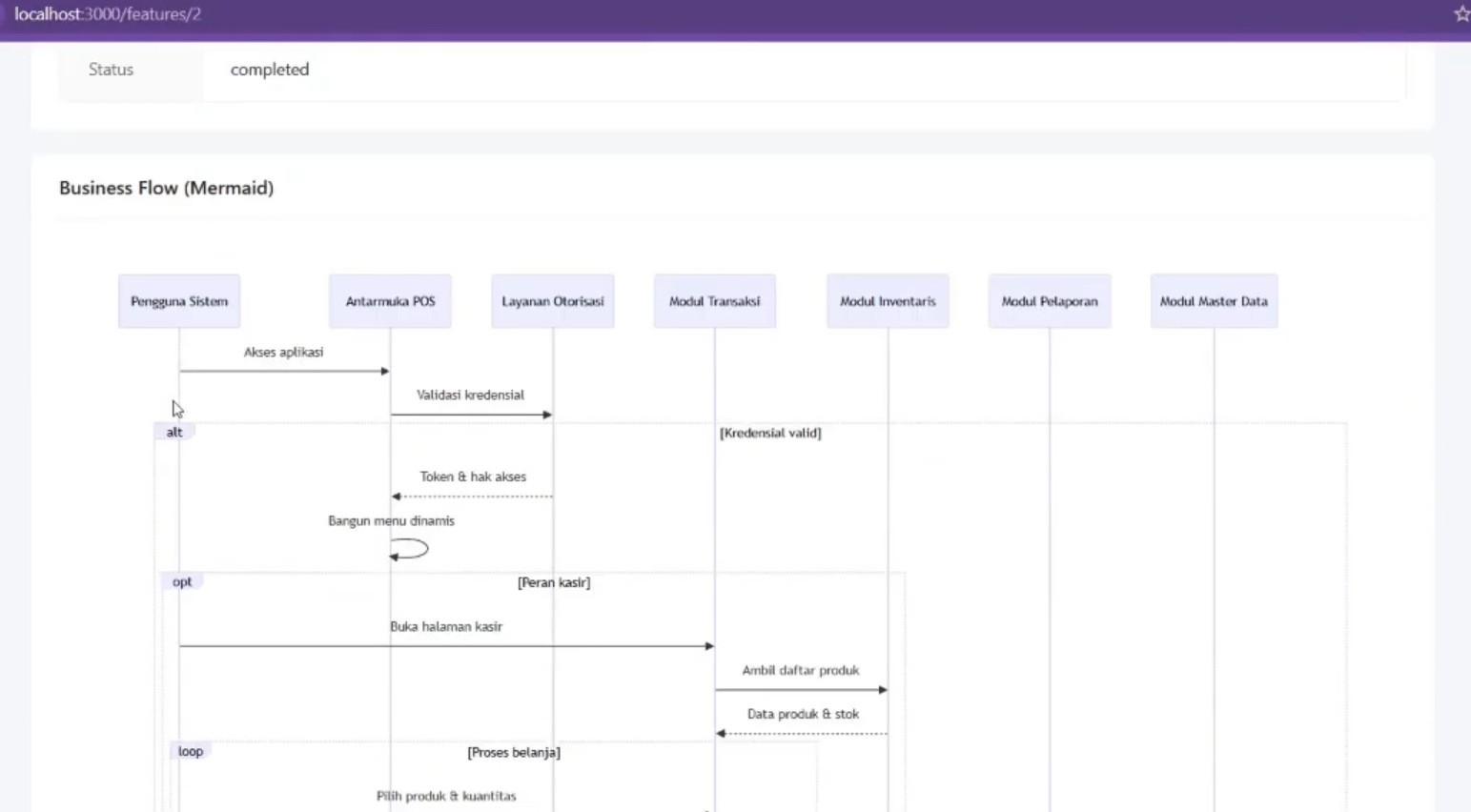The image size is (1471, 812).
Task: Click the "Pengguna Sistem" participant box
Action: (x=179, y=301)
